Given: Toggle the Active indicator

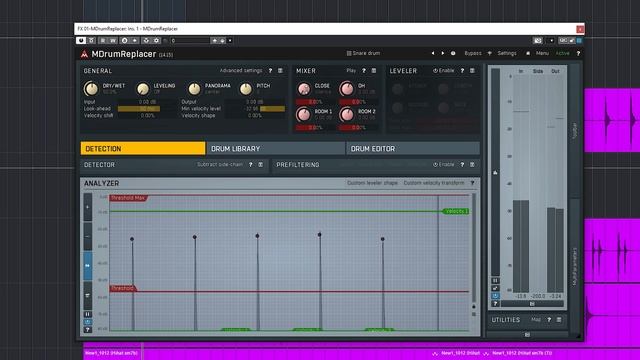Looking at the screenshot, I should click(562, 53).
